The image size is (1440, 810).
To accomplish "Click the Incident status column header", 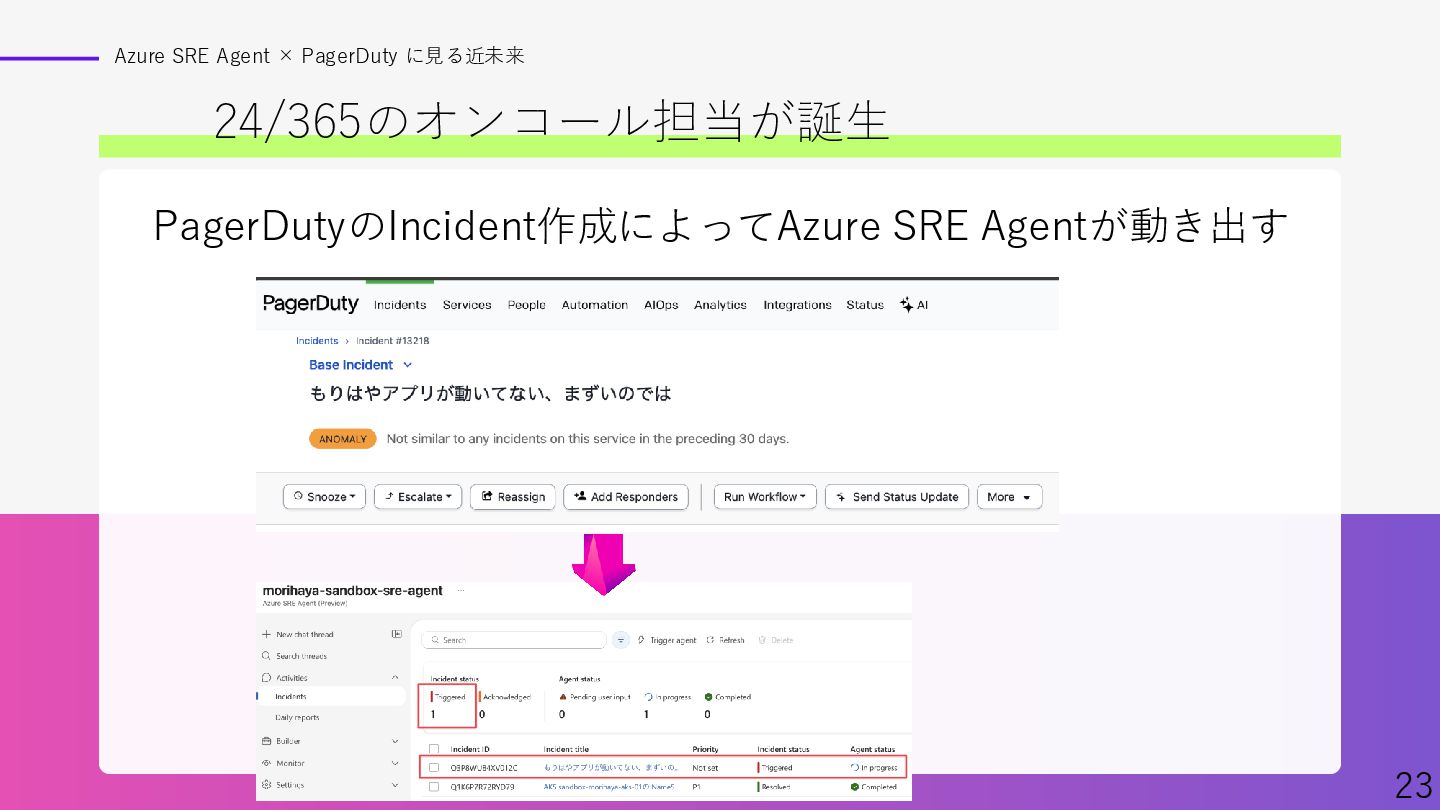I will click(x=783, y=749).
